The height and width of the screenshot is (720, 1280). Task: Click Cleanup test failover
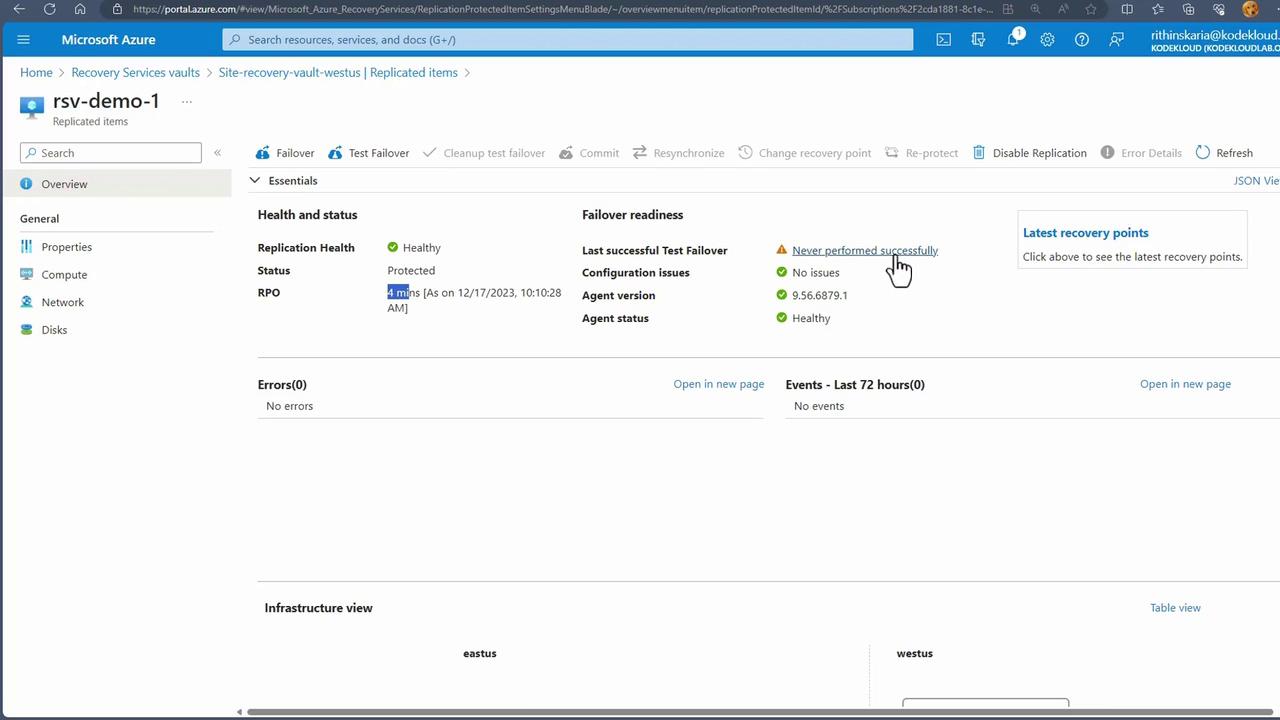tap(484, 153)
